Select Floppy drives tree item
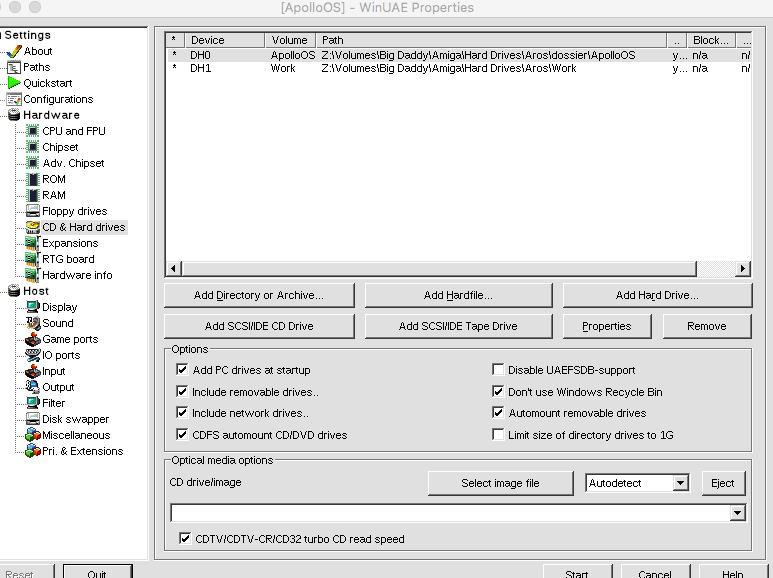 click(x=74, y=211)
